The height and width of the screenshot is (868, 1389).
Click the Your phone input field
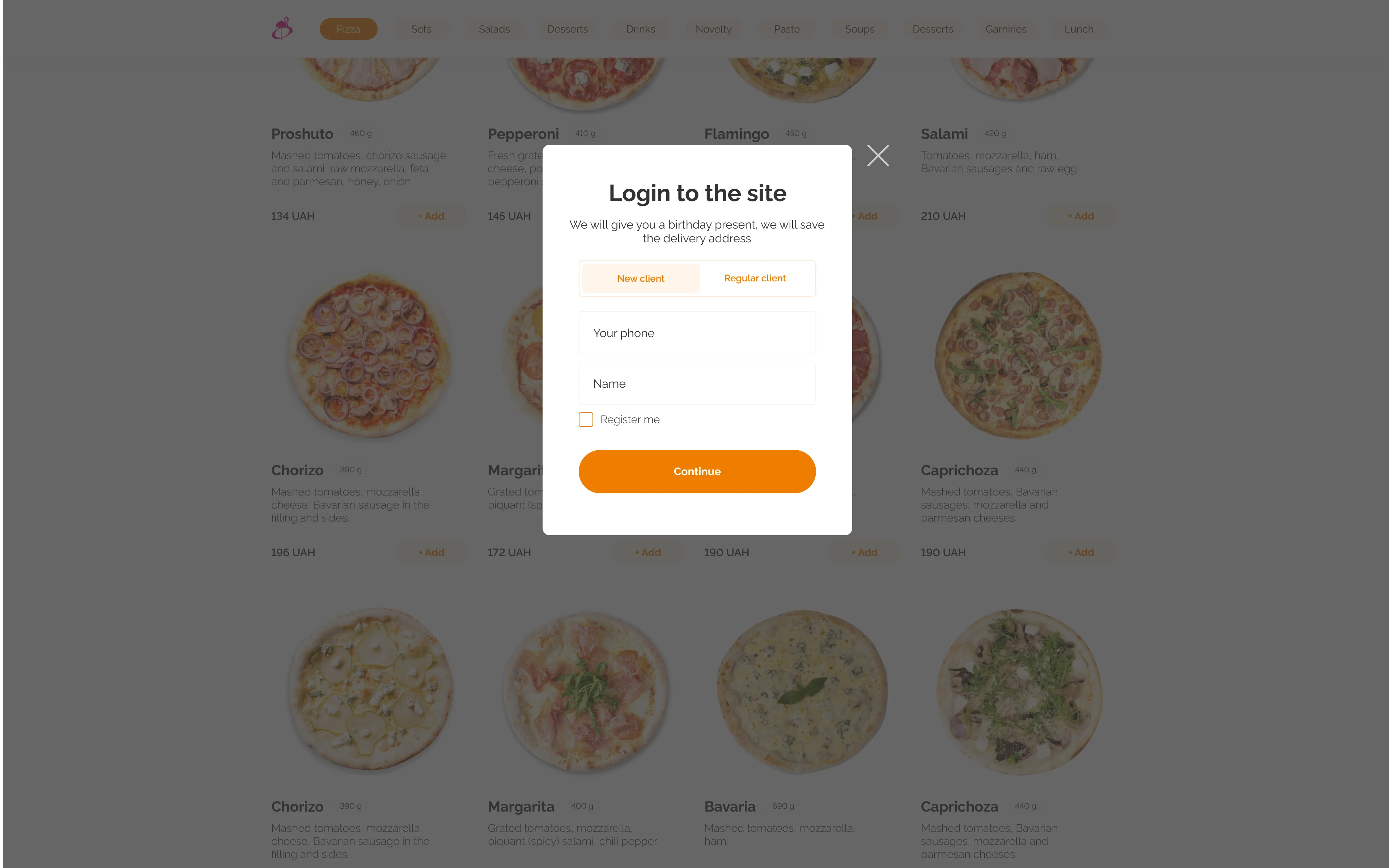697,333
